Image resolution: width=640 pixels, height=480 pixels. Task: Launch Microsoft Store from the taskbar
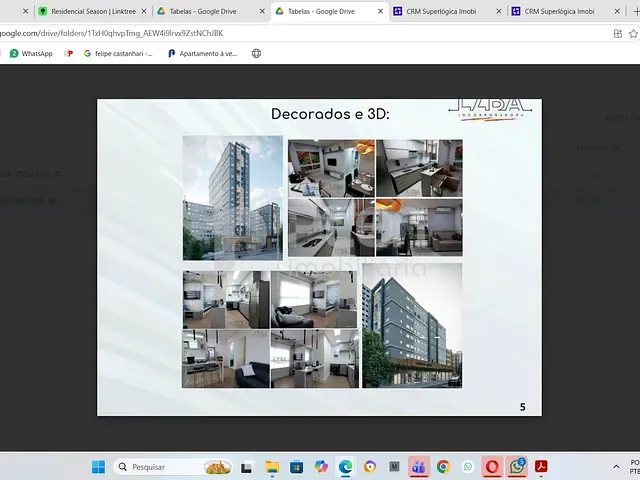point(296,467)
